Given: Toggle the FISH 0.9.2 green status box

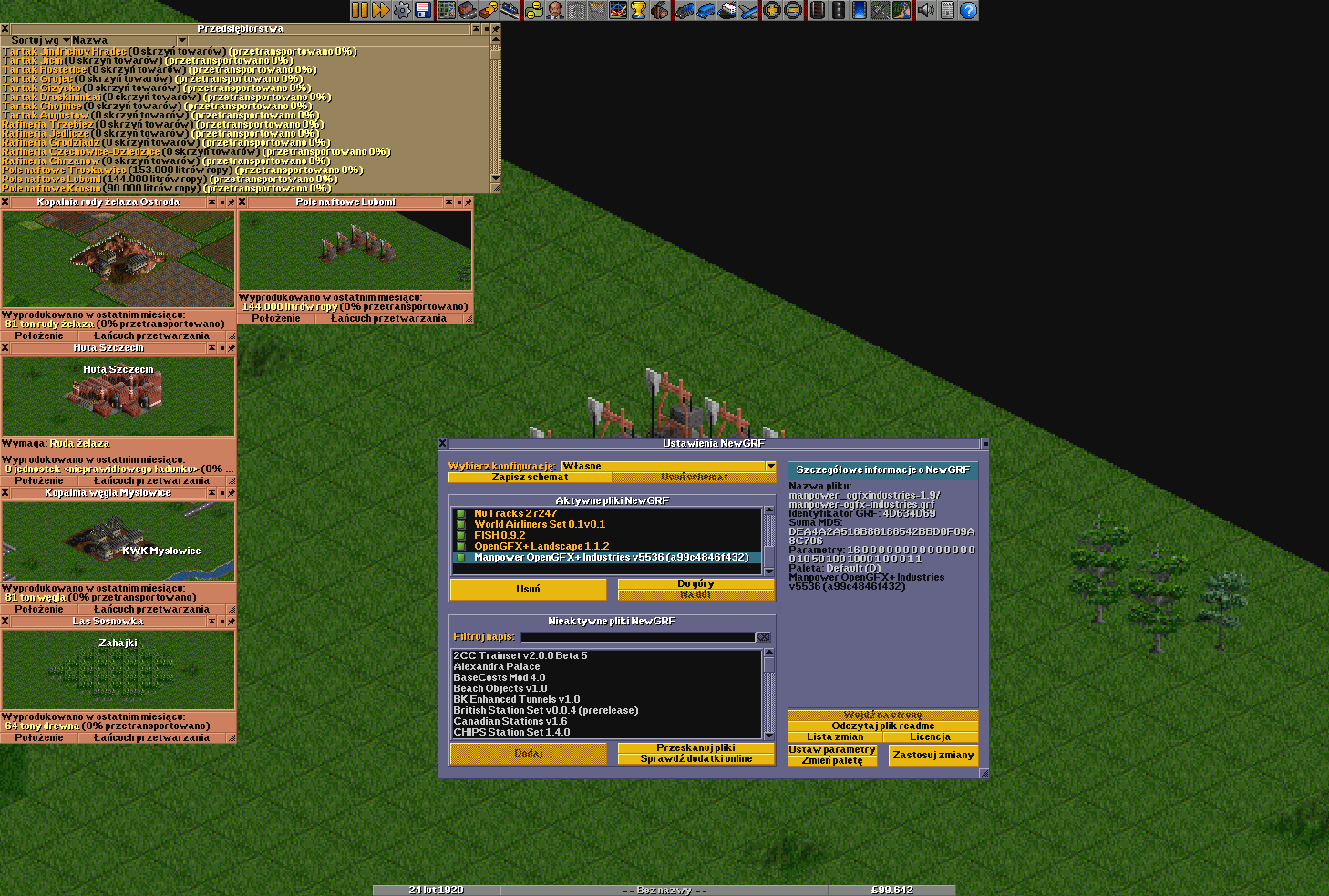Looking at the screenshot, I should pyautogui.click(x=461, y=536).
